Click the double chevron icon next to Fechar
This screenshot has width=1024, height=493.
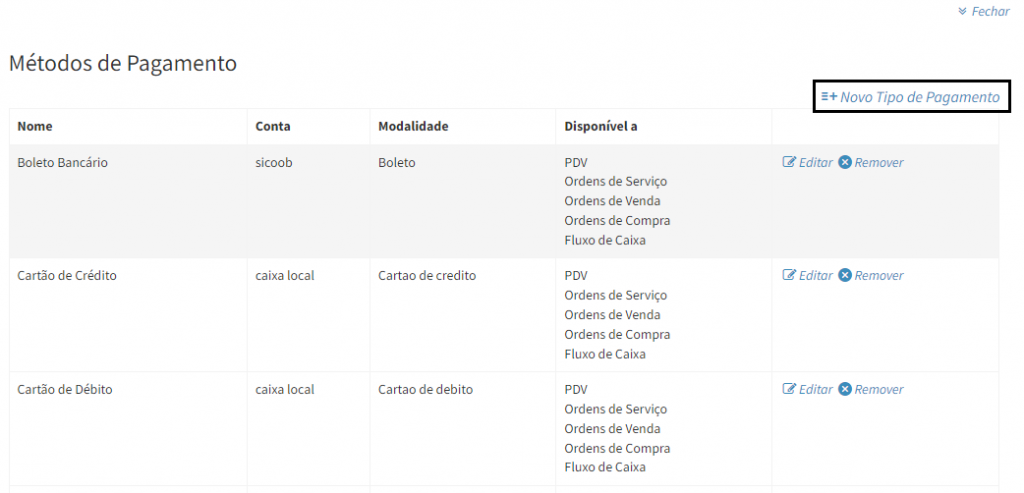[x=962, y=11]
